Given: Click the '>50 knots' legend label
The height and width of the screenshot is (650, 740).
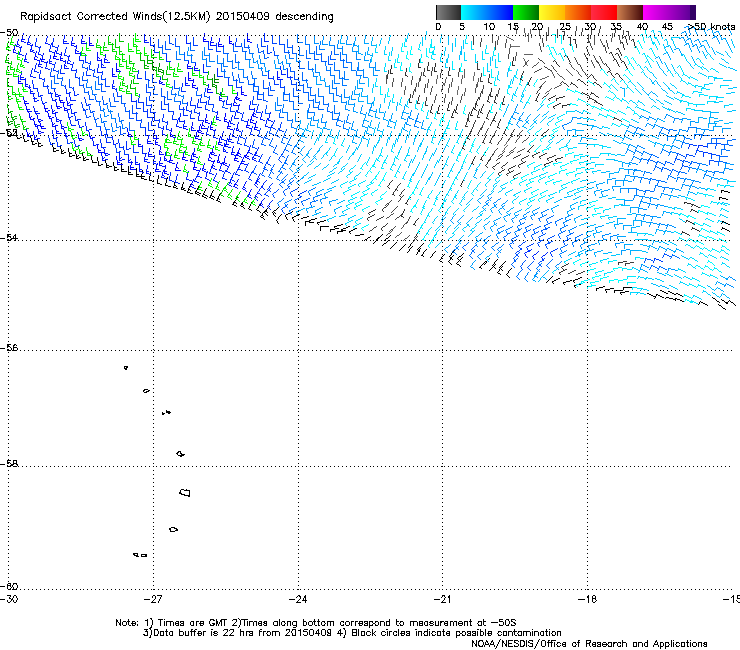Looking at the screenshot, I should point(712,27).
